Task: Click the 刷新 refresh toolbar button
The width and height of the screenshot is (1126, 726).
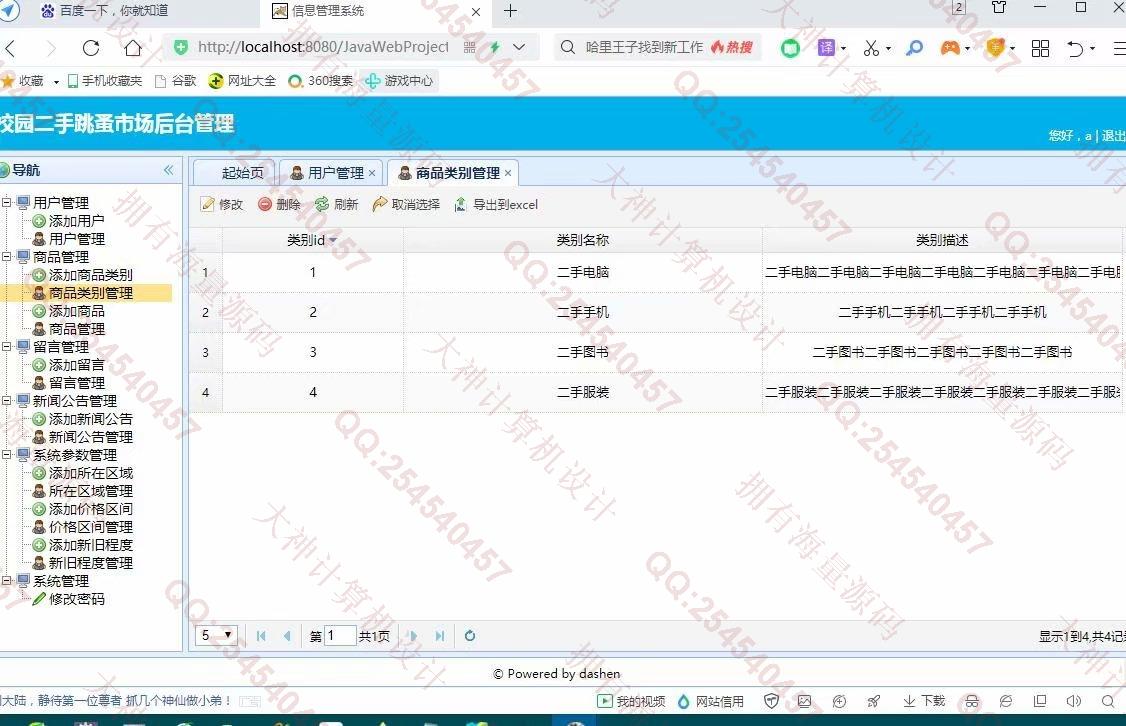Action: 337,205
